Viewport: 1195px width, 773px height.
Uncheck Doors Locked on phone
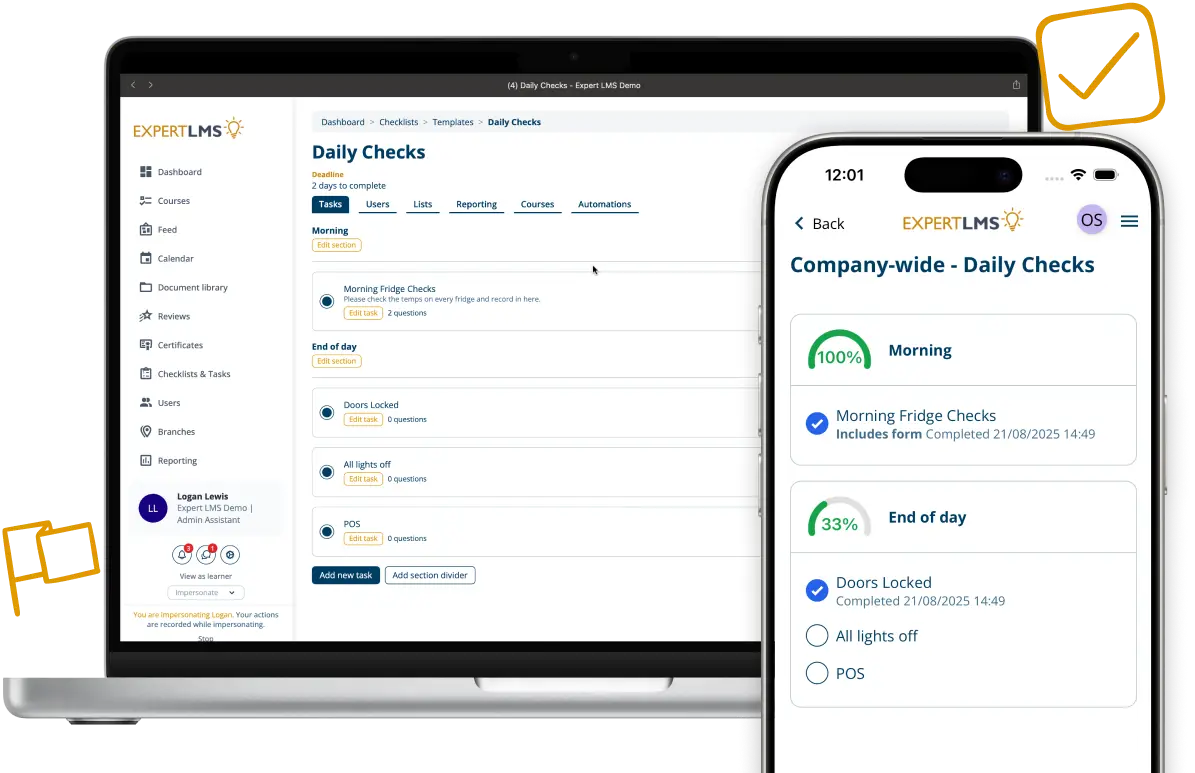click(817, 591)
